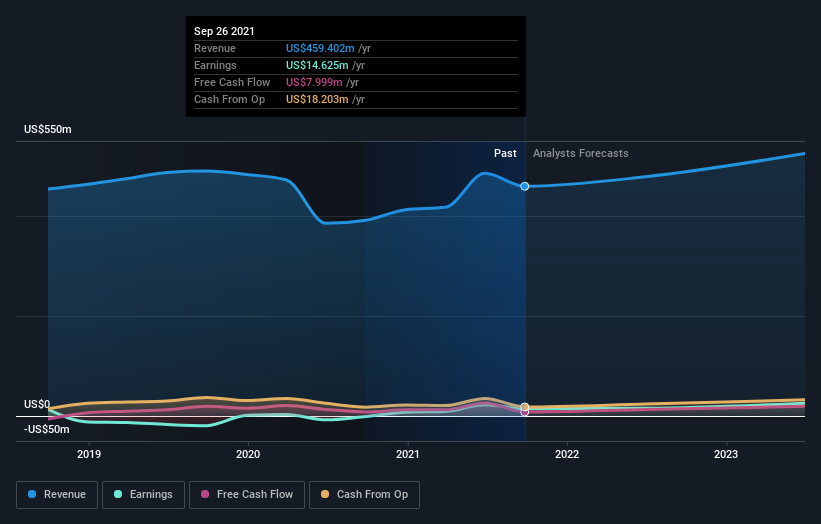Click the pink Free Cash Flow legend dot
This screenshot has height=524, width=821.
205,494
